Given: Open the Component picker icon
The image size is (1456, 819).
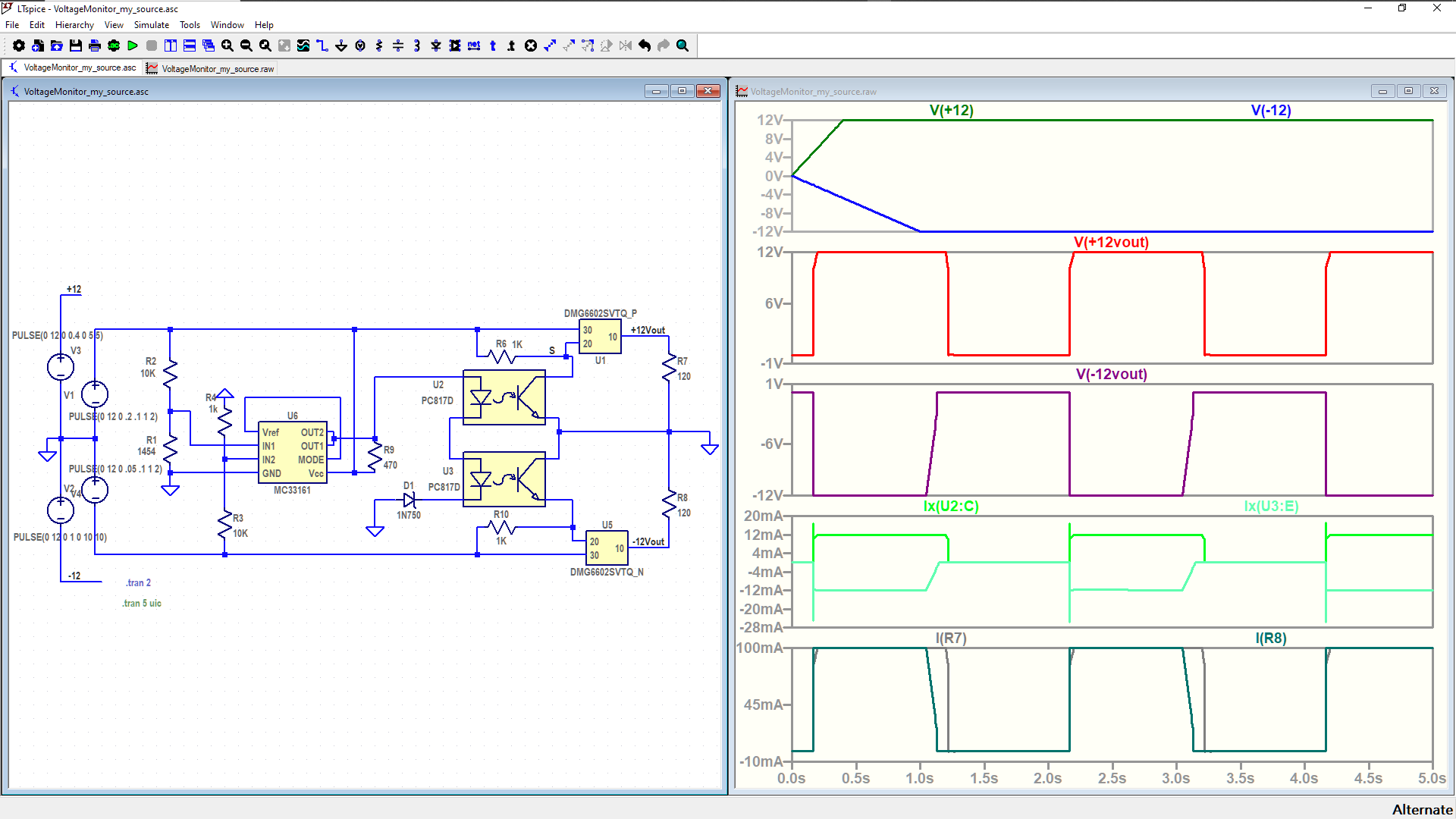Looking at the screenshot, I should point(455,45).
